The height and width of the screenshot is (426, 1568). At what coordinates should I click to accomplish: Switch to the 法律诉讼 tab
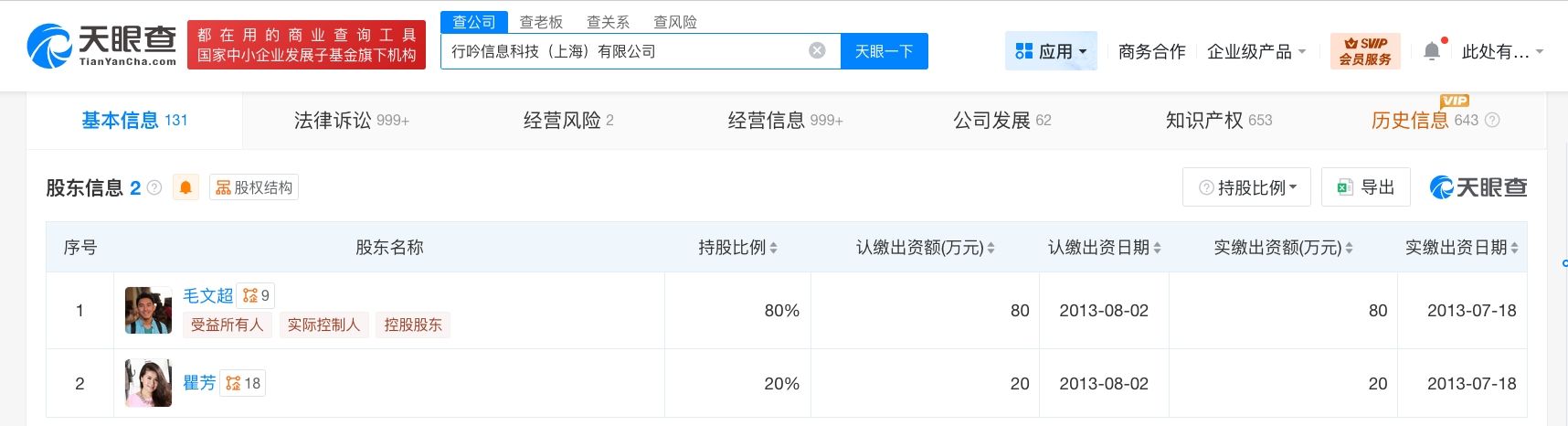tap(351, 120)
